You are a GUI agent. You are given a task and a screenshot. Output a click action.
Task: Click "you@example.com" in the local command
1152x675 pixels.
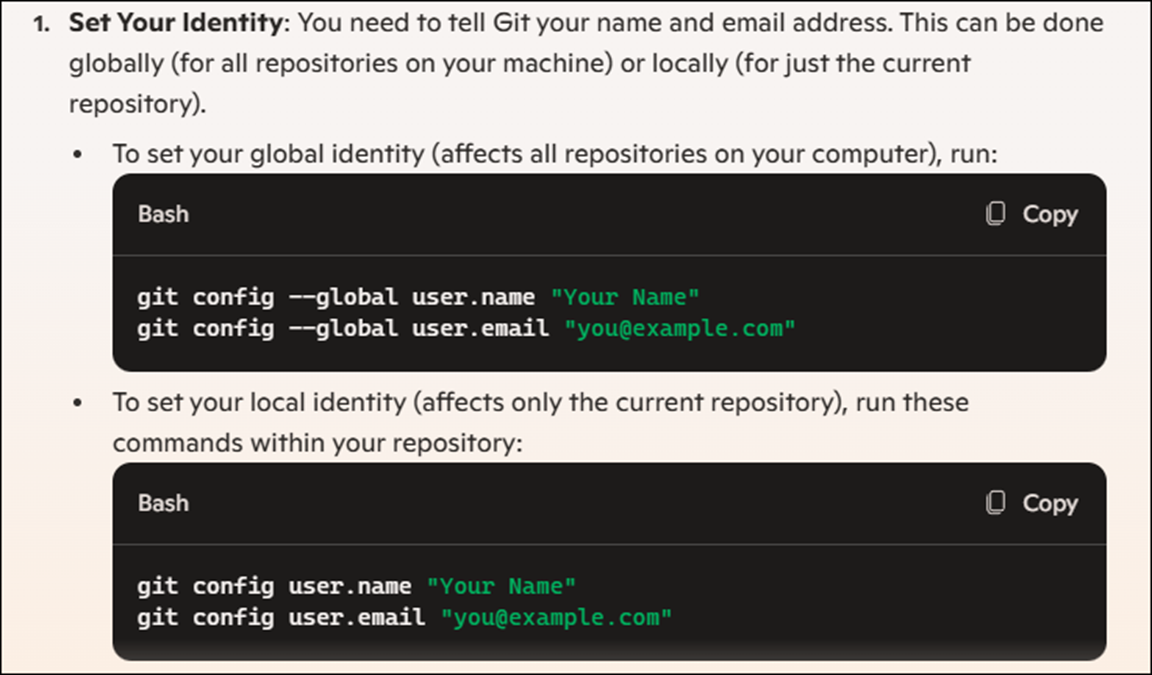556,617
